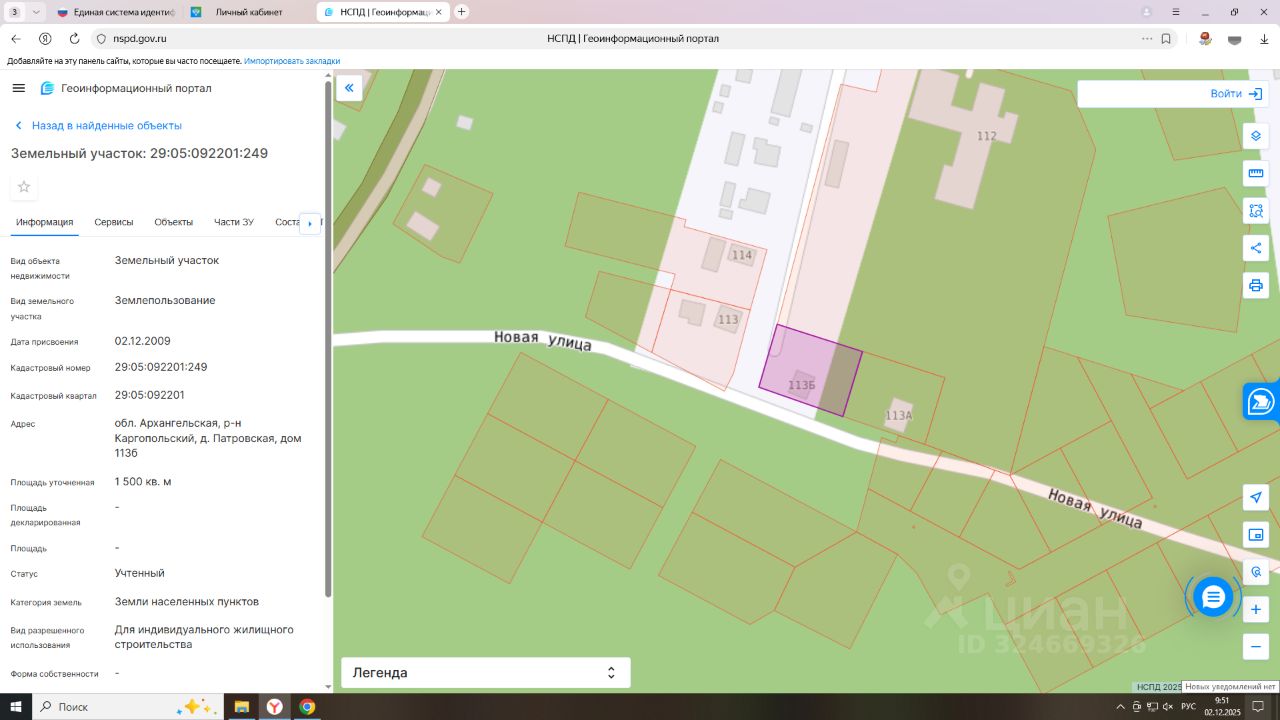The image size is (1280, 720).
Task: Open browser downloads arrow icon
Action: click(1264, 38)
